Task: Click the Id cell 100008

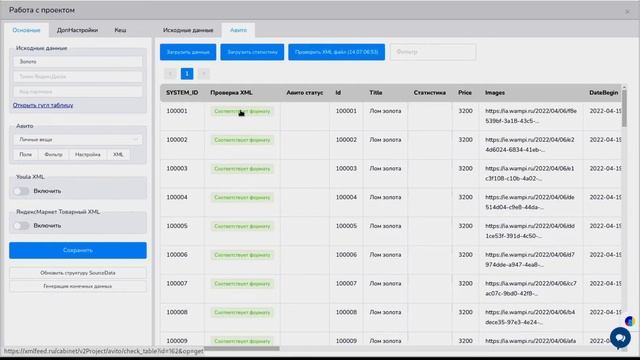Action: coord(346,312)
